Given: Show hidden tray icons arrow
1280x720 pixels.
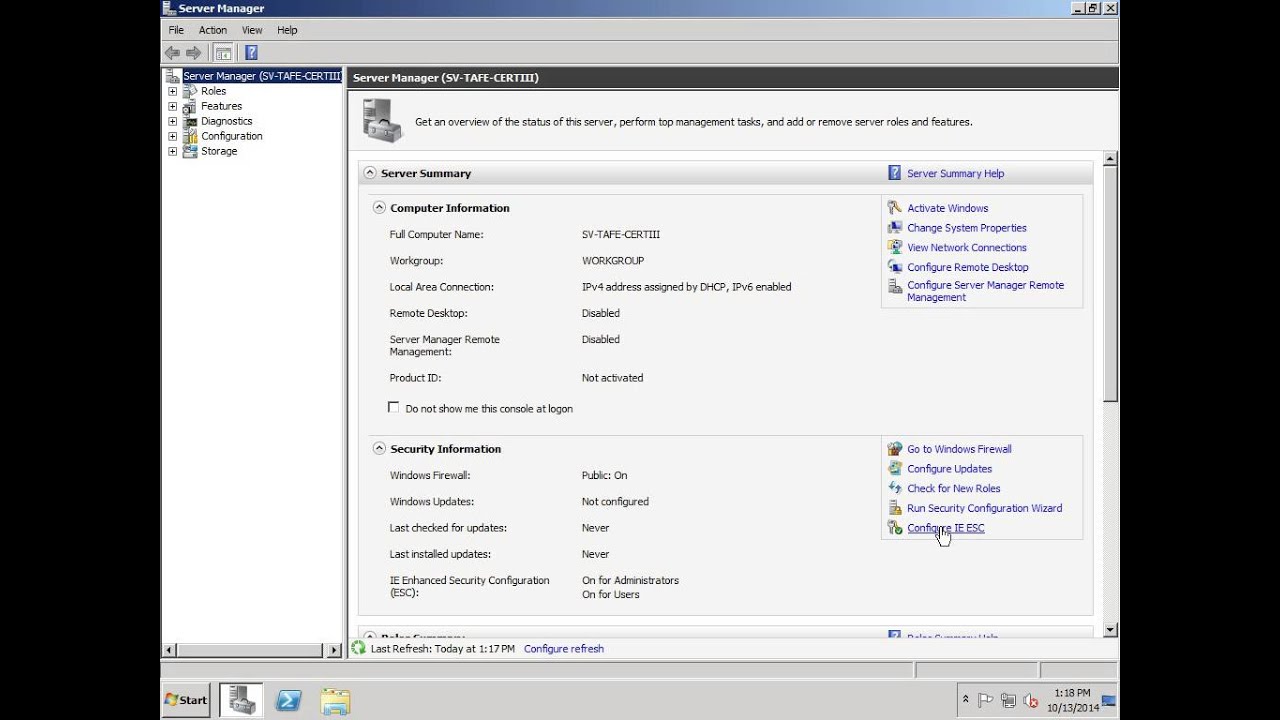Looking at the screenshot, I should coord(965,700).
